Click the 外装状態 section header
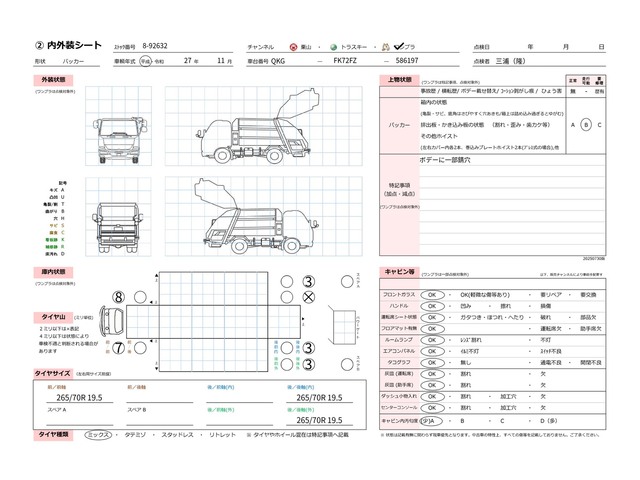Image resolution: width=640 pixels, height=480 pixels. point(53,78)
